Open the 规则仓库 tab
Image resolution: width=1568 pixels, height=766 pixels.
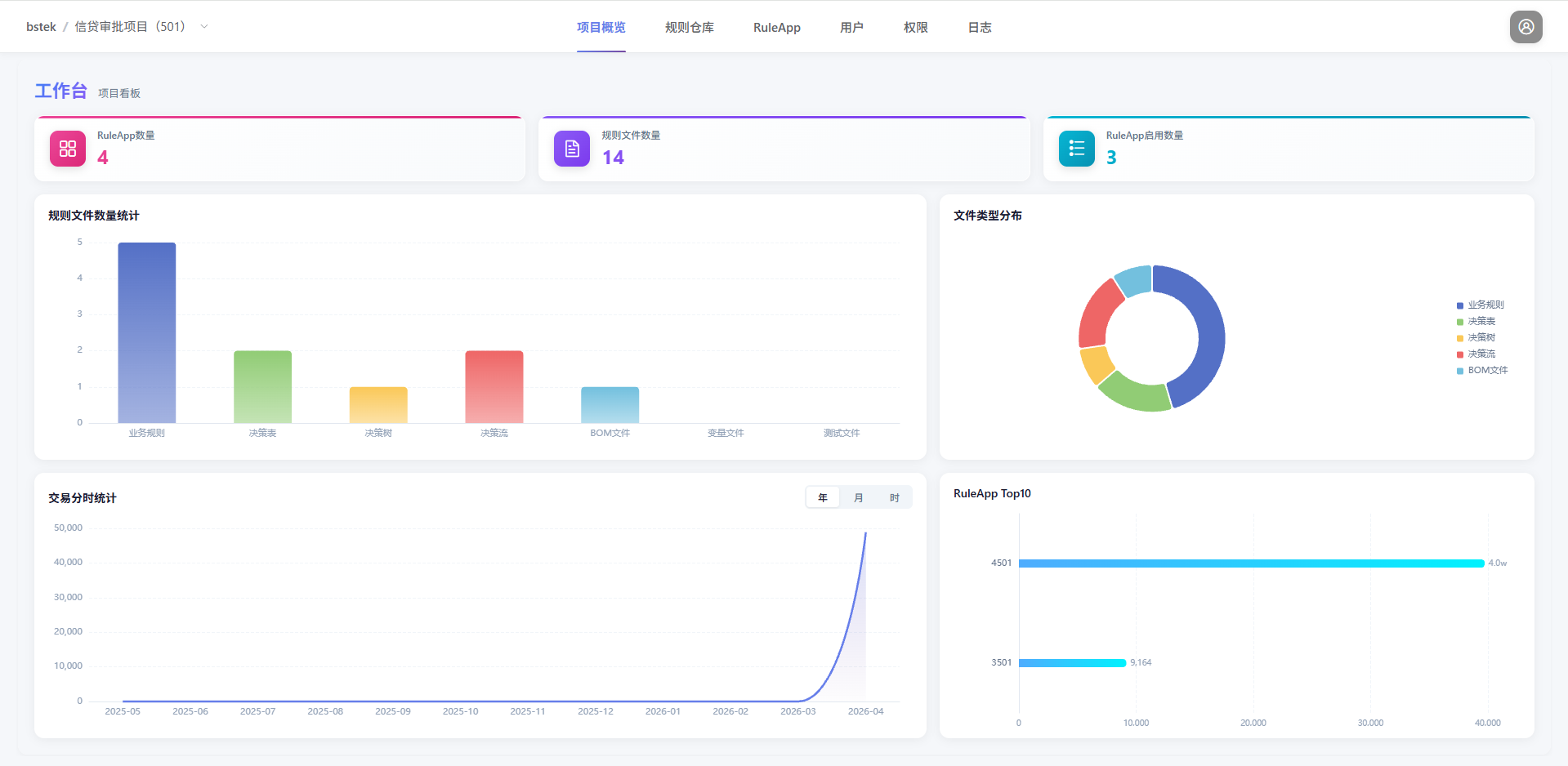tap(689, 28)
